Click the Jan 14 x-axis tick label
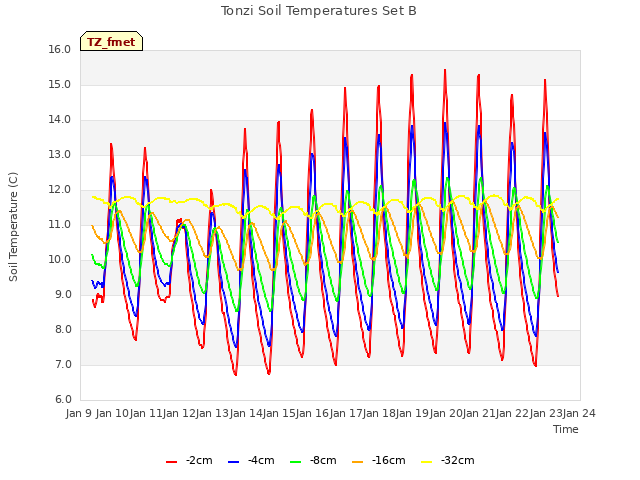This screenshot has width=640, height=480. coord(246,413)
